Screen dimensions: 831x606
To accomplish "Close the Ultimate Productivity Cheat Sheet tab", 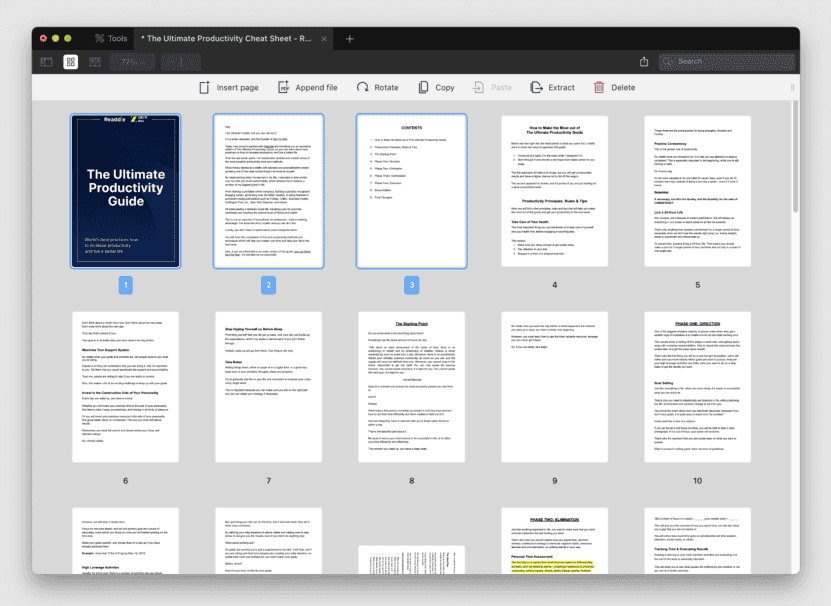I will 324,39.
